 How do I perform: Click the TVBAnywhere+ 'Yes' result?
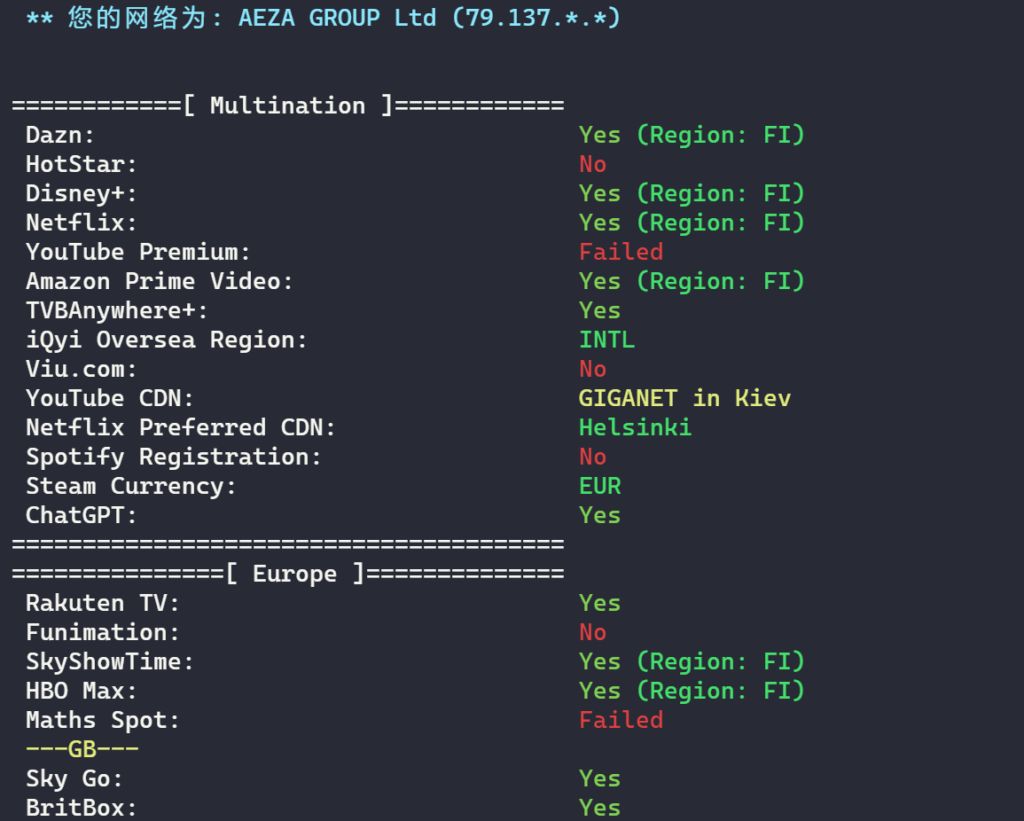tap(600, 310)
